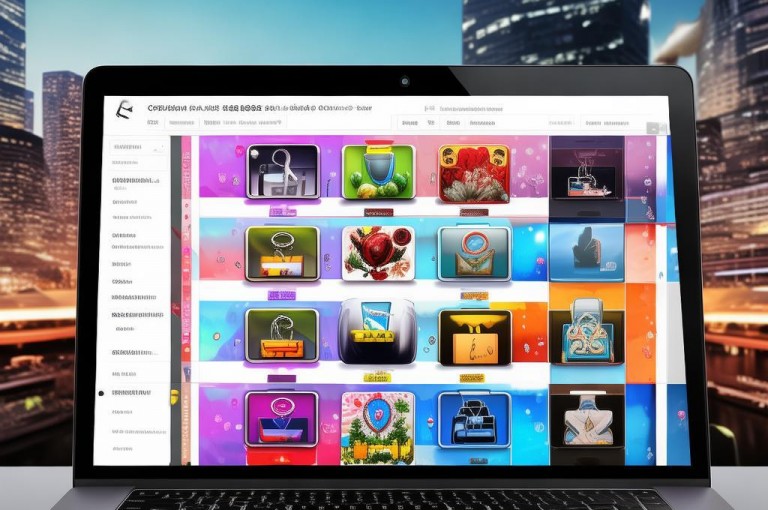Select the olive icon with ring and orange box
This screenshot has height=510, width=768.
[x=282, y=254]
